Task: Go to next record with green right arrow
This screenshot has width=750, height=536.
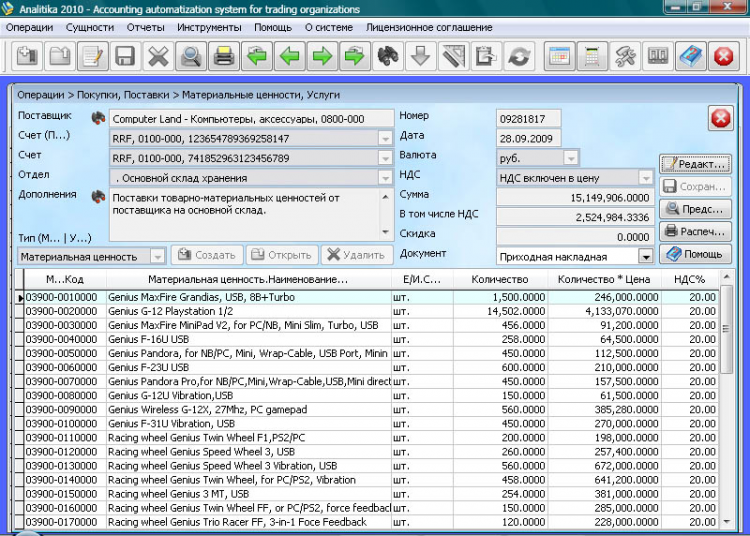Action: coord(322,56)
